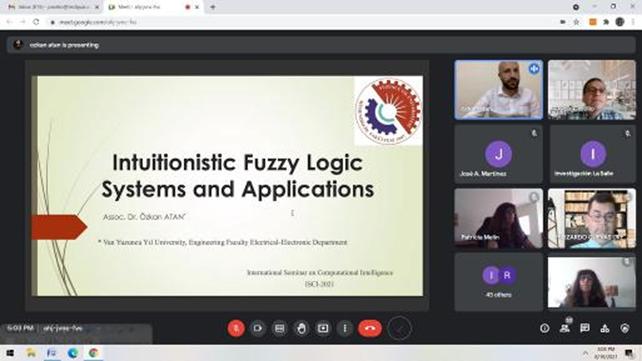Screen dimensions: 642x361
Task: Select José A. Martínez participant tile
Action: coord(498,154)
